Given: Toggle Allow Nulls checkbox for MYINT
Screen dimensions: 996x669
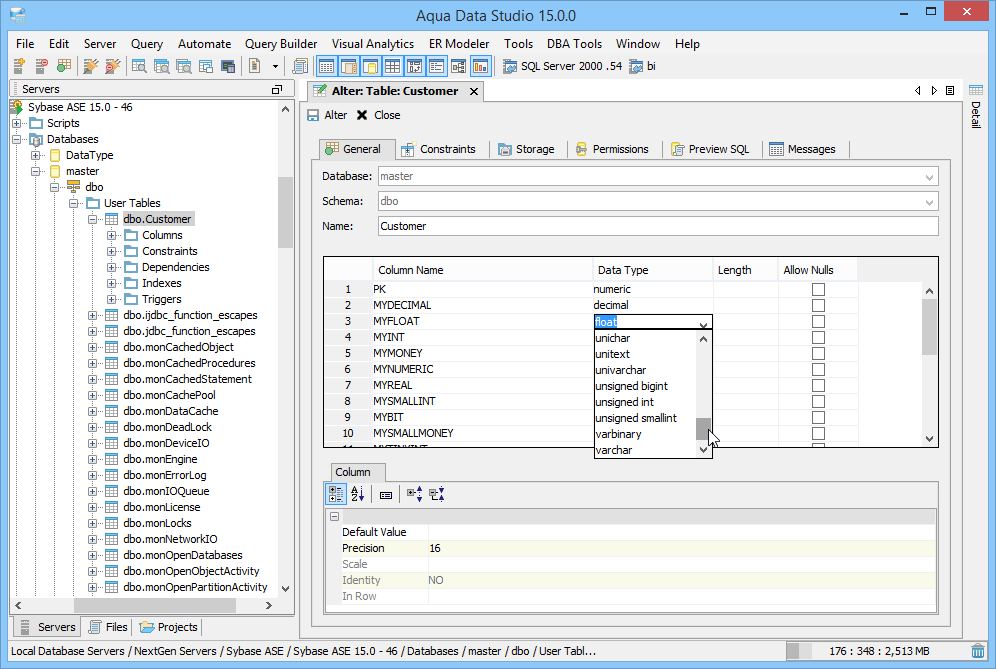Looking at the screenshot, I should click(818, 337).
